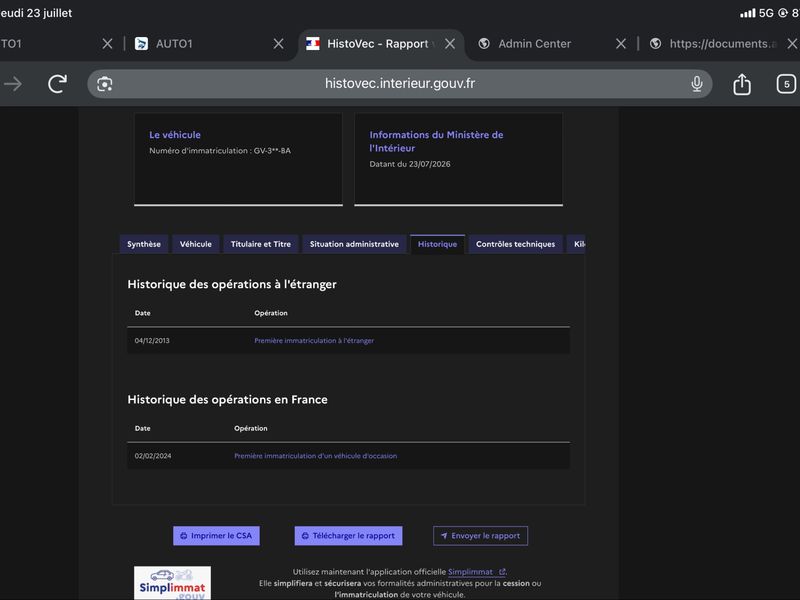Click the Simplimmat logo image
This screenshot has height=600, width=800.
(172, 583)
